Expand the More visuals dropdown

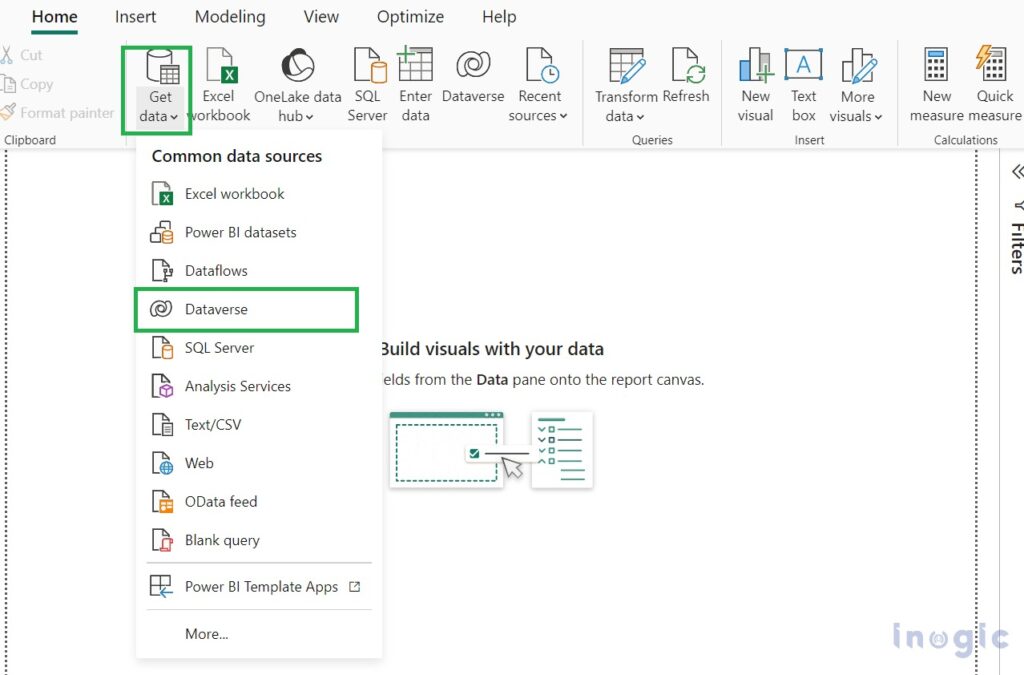pos(857,85)
